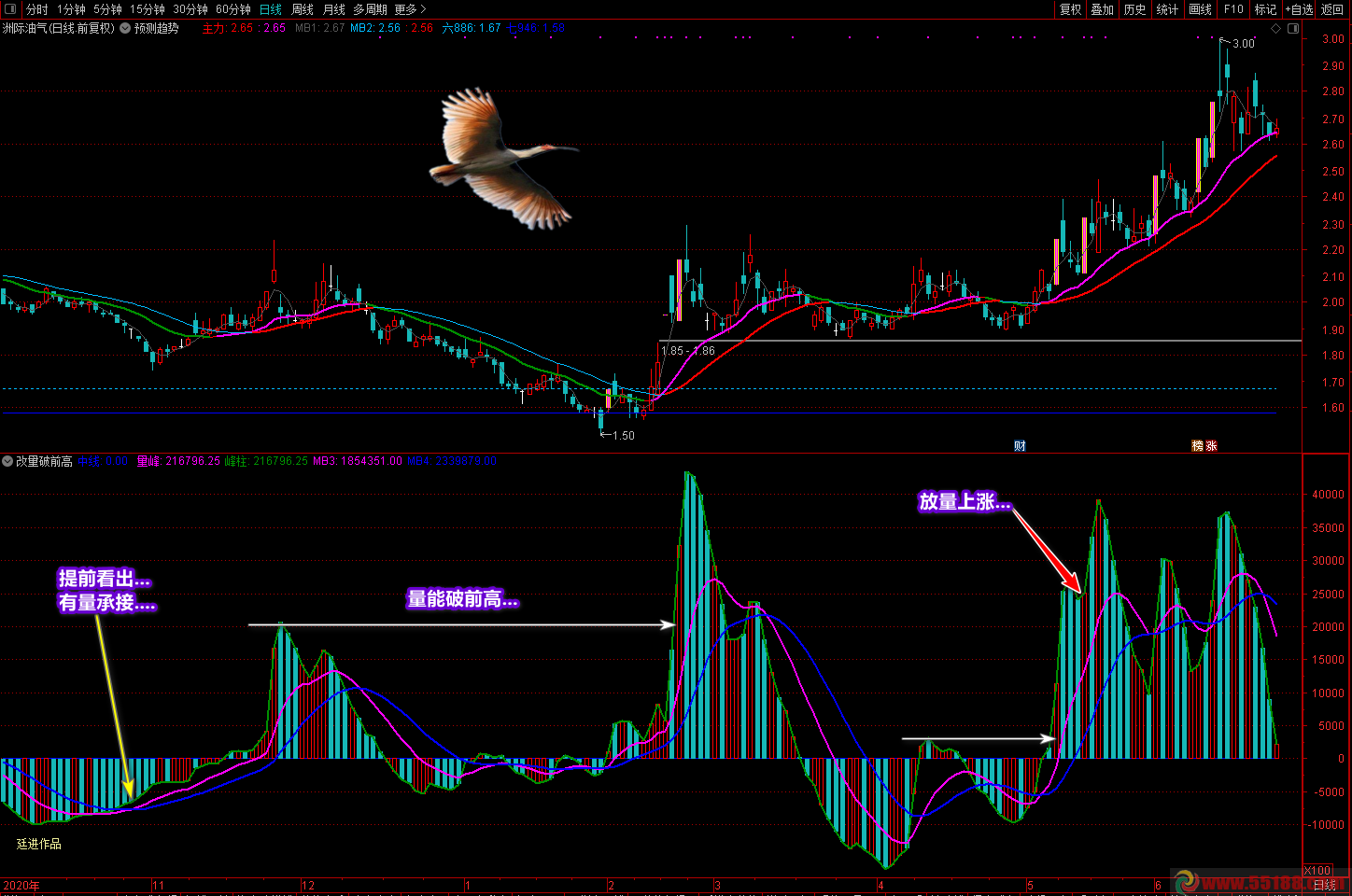Switch to the 周线 weekly tab
This screenshot has width=1352, height=896.
point(303,9)
